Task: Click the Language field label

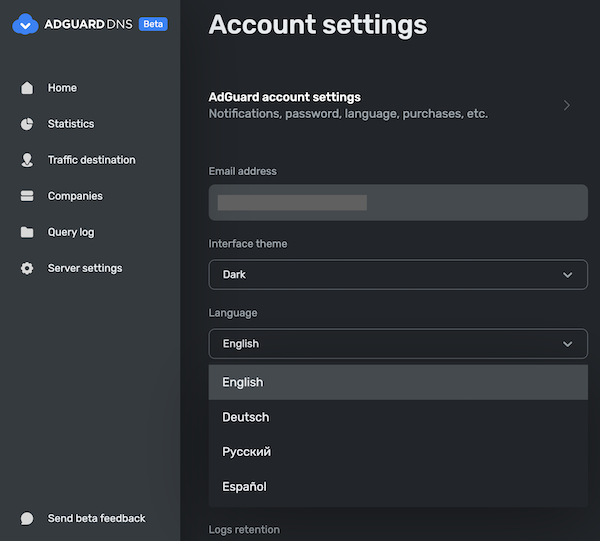Action: (233, 313)
